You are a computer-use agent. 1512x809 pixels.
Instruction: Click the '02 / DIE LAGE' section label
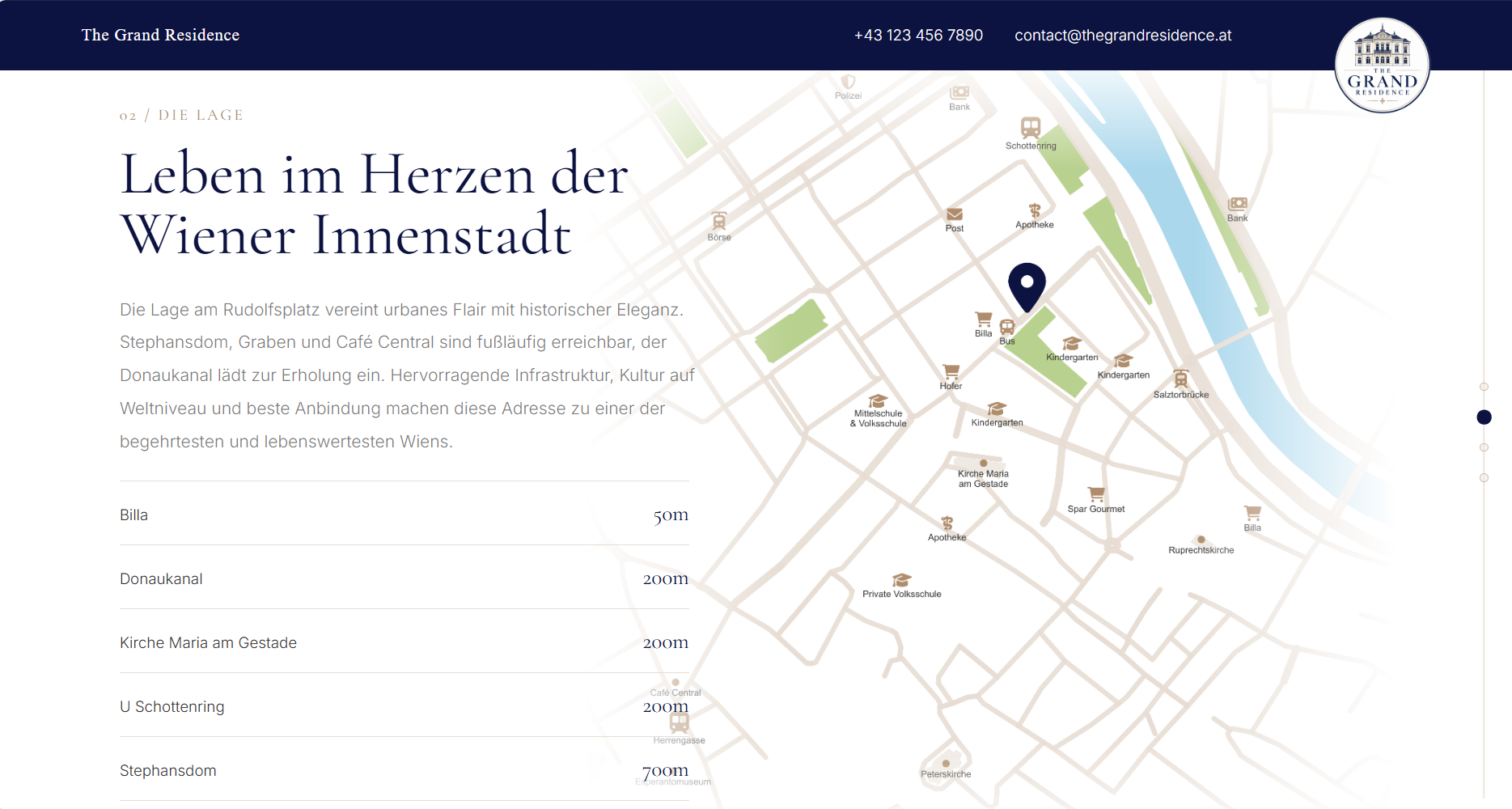(181, 115)
